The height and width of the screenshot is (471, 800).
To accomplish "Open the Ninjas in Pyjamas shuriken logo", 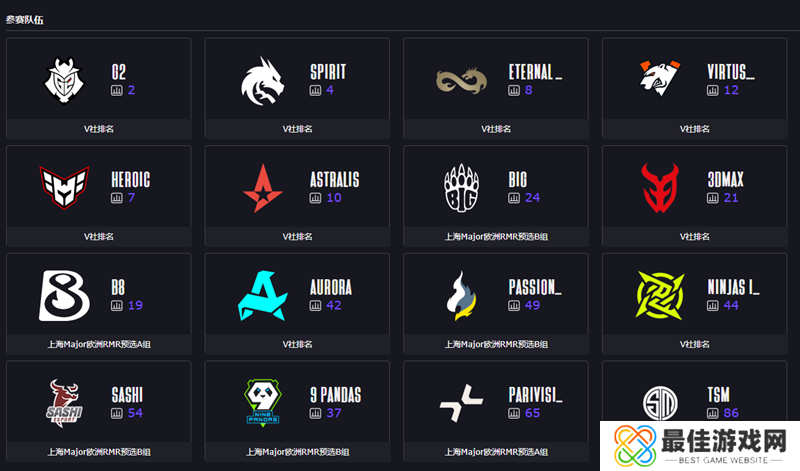I will (660, 295).
